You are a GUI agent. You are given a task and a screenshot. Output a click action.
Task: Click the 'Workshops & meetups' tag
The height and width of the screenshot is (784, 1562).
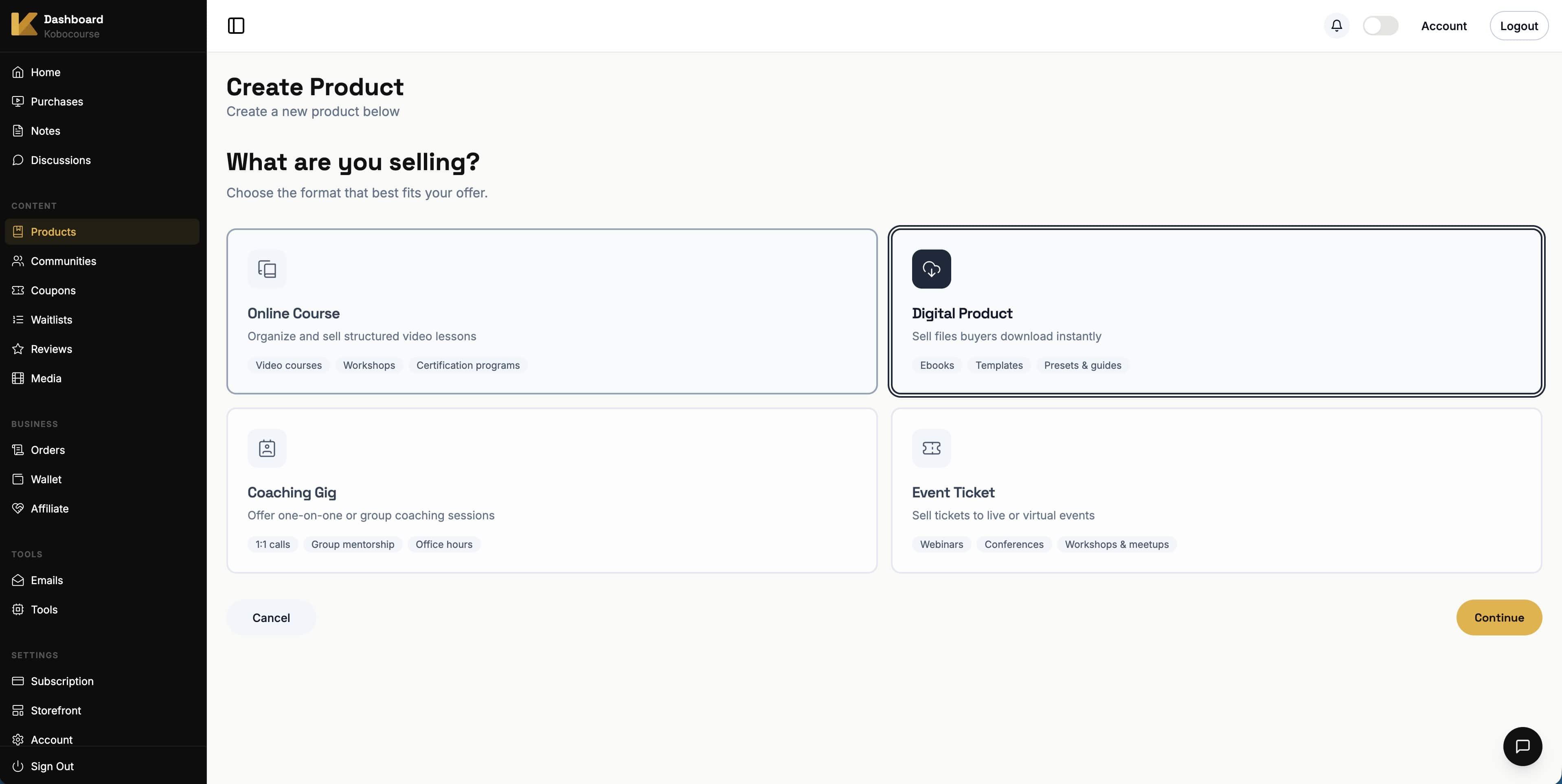pos(1117,545)
